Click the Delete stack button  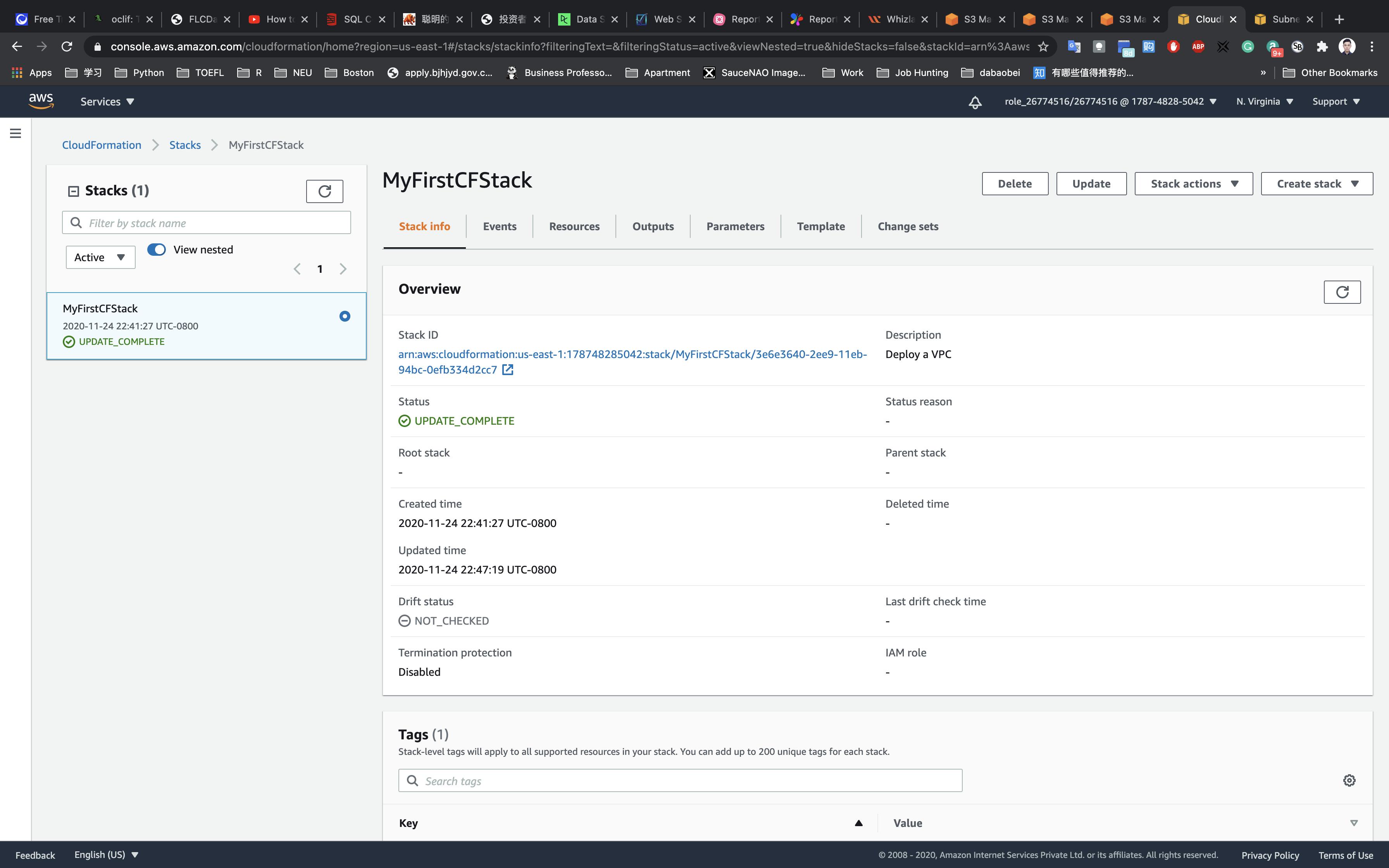(1014, 184)
